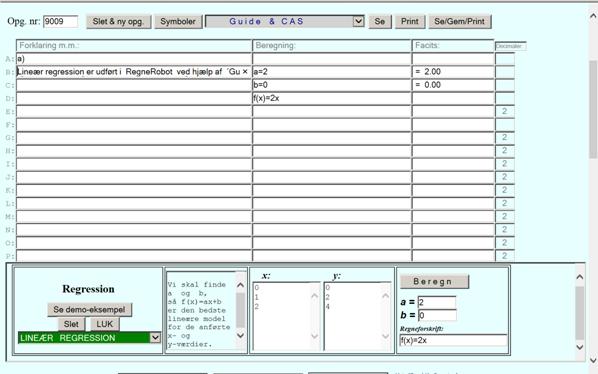Screen dimensions: 598x374
Task: Click scroll-up arrow of y values box
Action: 386,295
